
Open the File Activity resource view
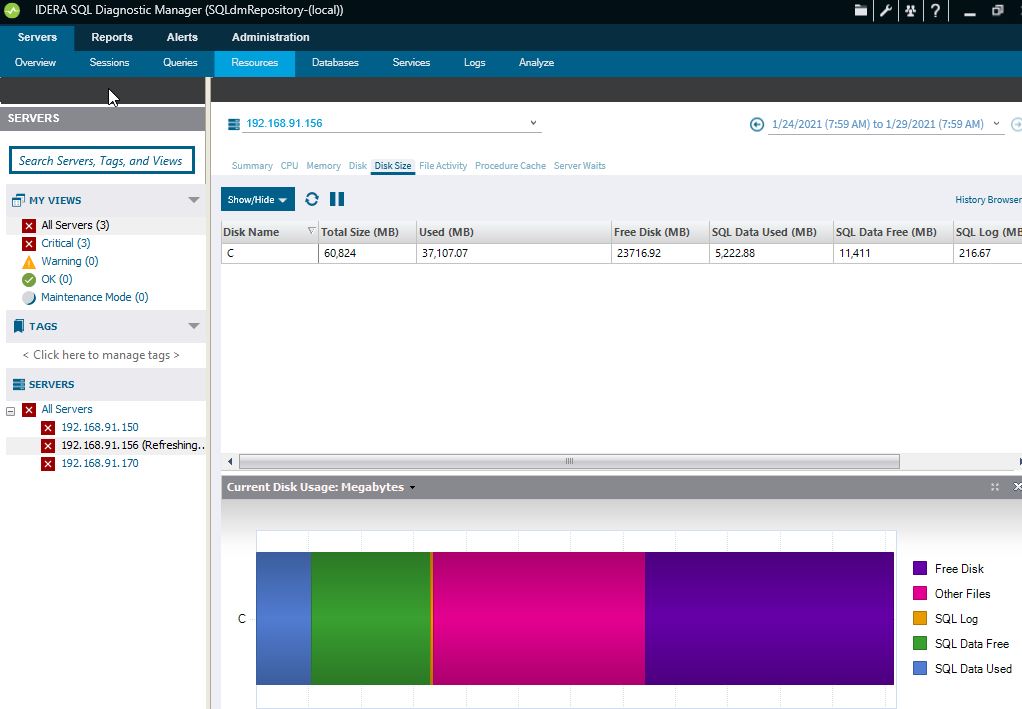443,166
